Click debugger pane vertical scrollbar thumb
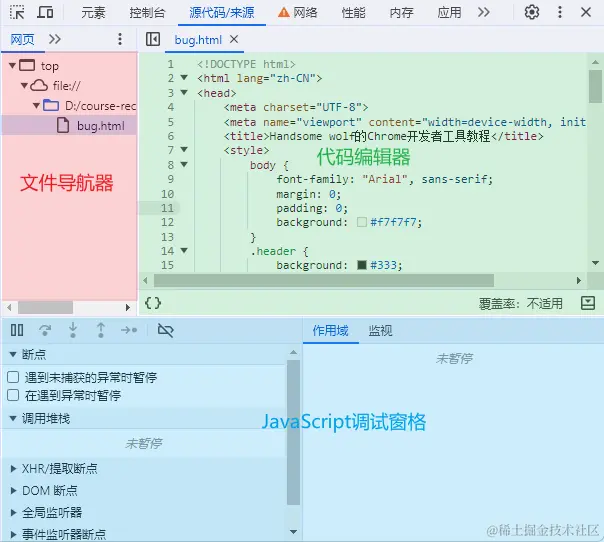The height and width of the screenshot is (542, 604). click(293, 432)
